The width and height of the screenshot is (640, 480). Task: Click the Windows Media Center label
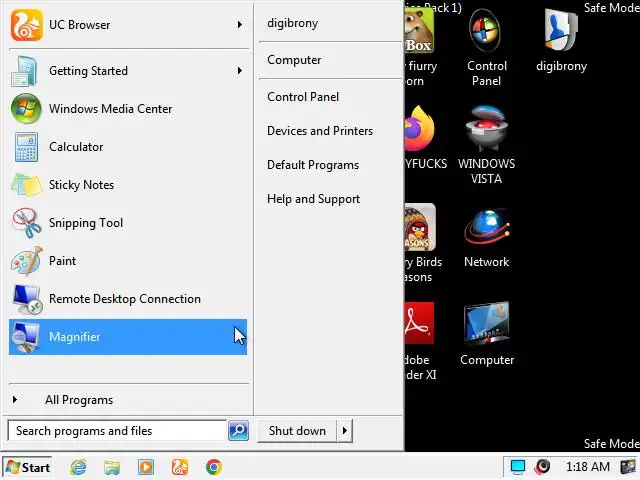tap(111, 109)
